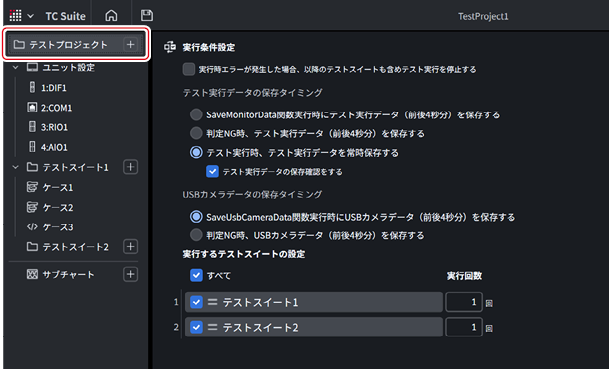Go to home via house icon
The height and width of the screenshot is (369, 609).
coord(111,16)
